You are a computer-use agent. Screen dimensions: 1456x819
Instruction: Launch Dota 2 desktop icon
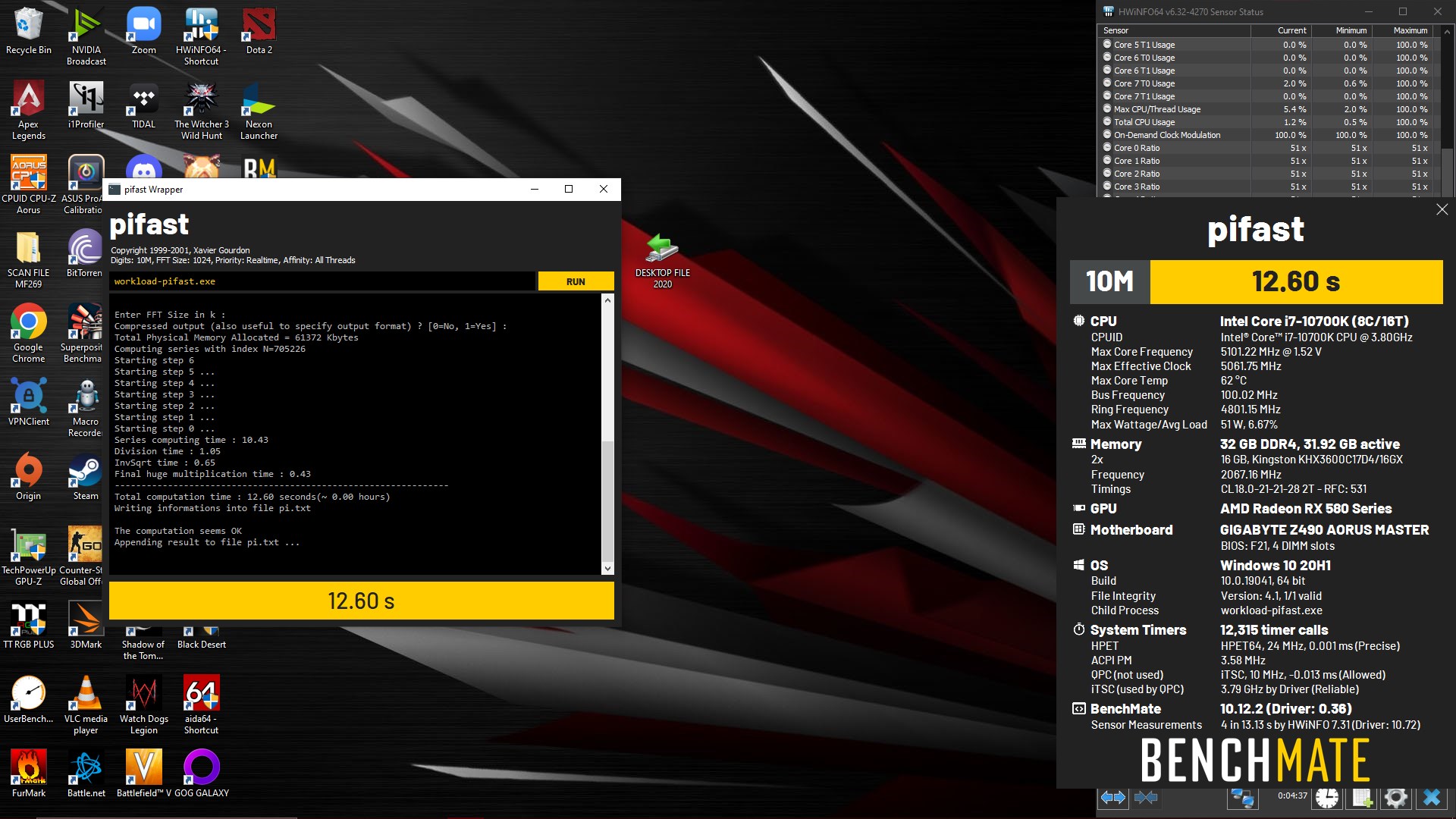tap(259, 32)
